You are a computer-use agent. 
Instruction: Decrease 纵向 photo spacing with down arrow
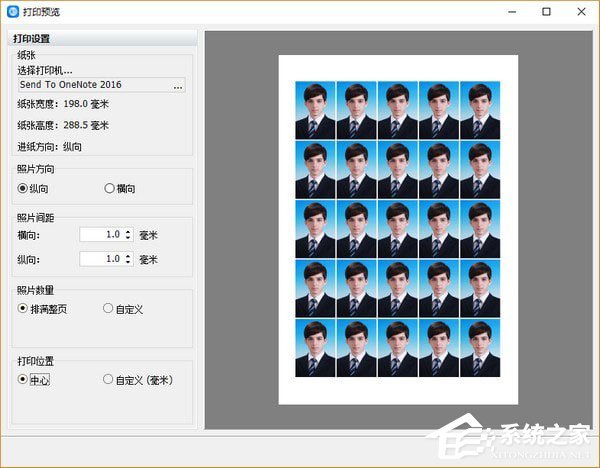pos(128,262)
